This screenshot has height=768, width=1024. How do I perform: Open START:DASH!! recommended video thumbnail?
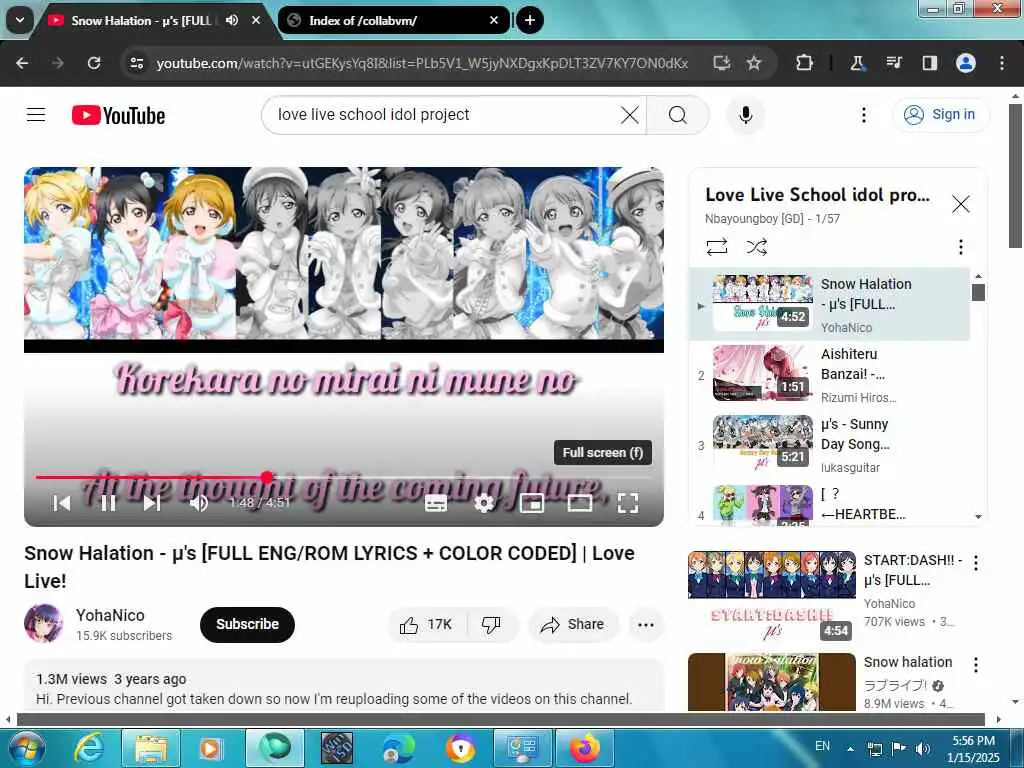772,596
